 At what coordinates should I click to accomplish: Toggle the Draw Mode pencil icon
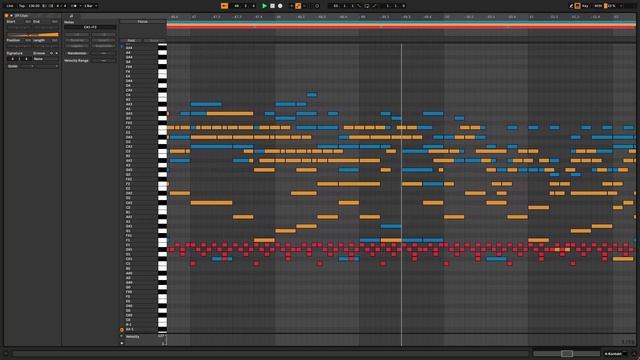tap(571, 6)
